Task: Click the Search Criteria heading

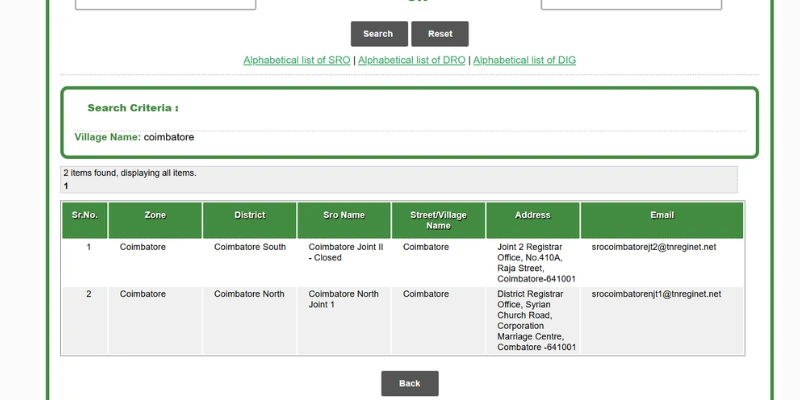Action: pos(133,108)
